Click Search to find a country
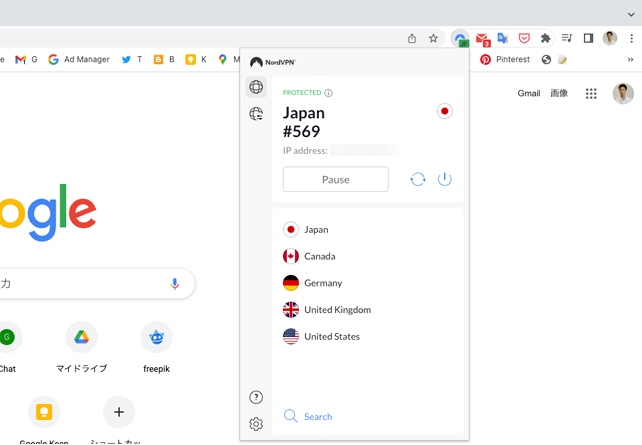 pos(308,416)
